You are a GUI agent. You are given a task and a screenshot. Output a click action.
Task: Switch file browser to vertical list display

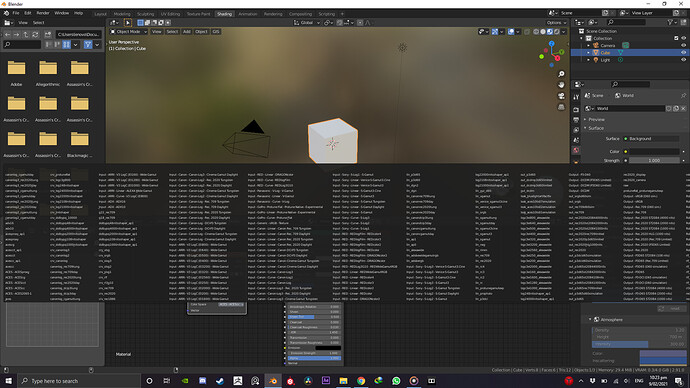pos(48,44)
